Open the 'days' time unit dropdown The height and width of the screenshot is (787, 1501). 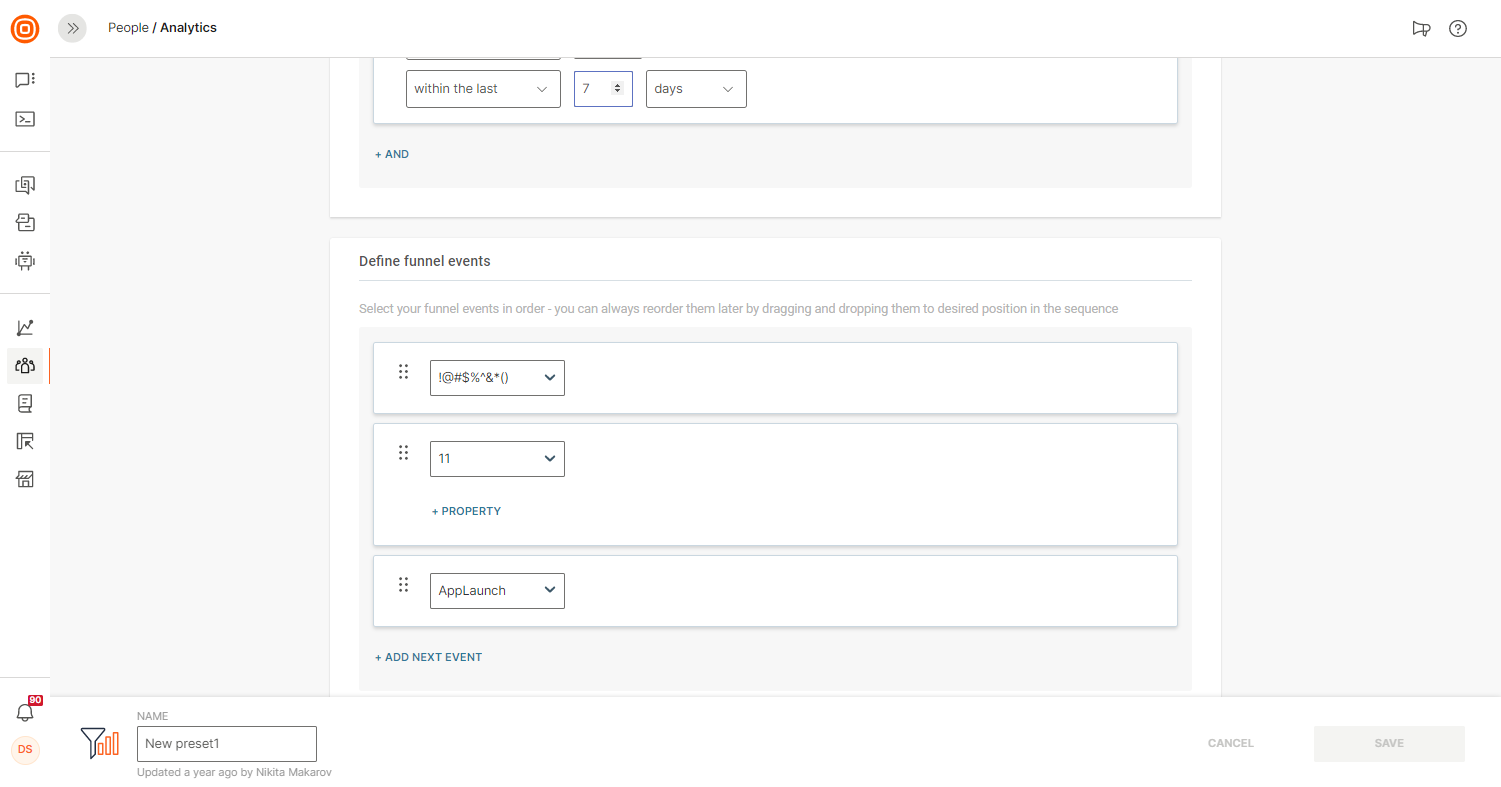tap(696, 89)
